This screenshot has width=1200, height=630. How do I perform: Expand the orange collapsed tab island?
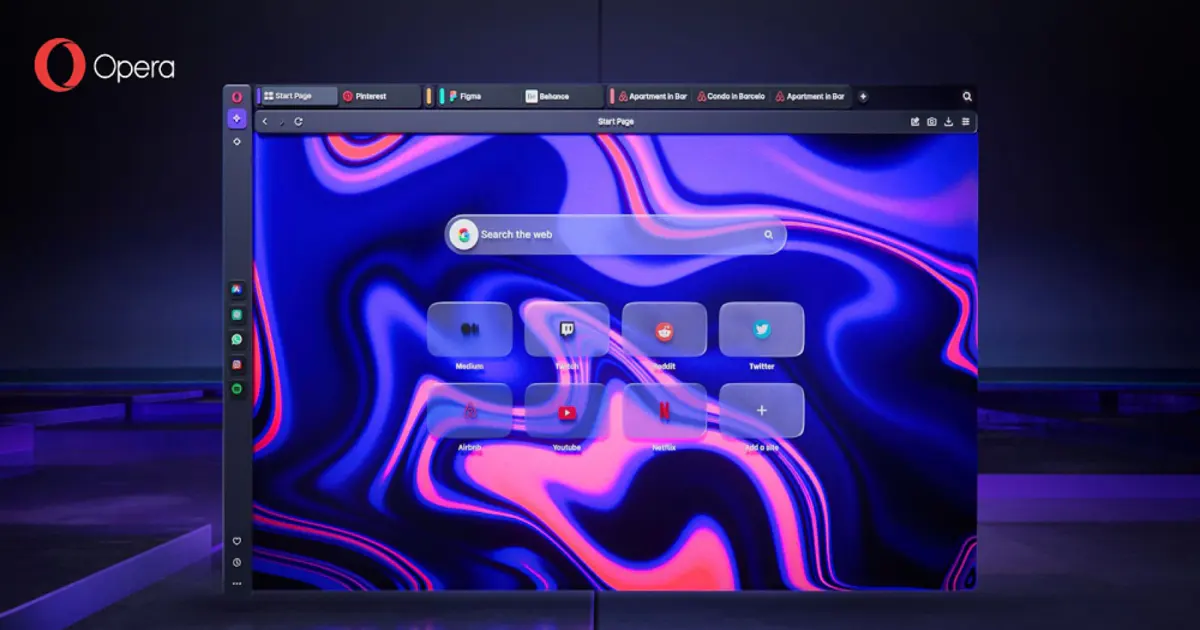click(x=429, y=97)
